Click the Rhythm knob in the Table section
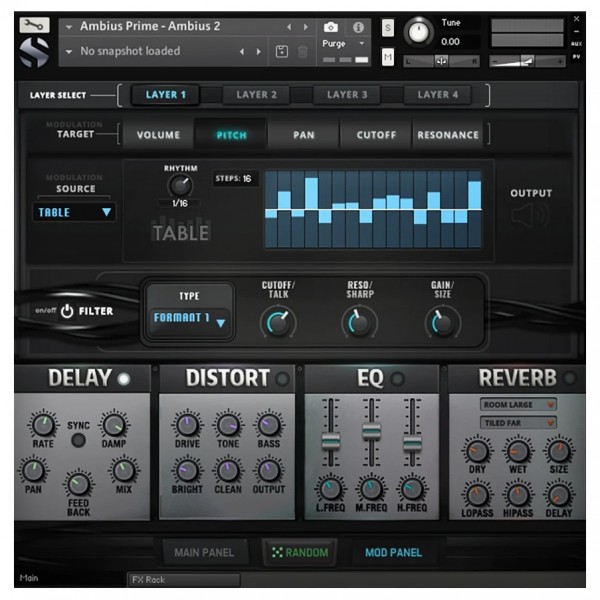 coord(180,185)
